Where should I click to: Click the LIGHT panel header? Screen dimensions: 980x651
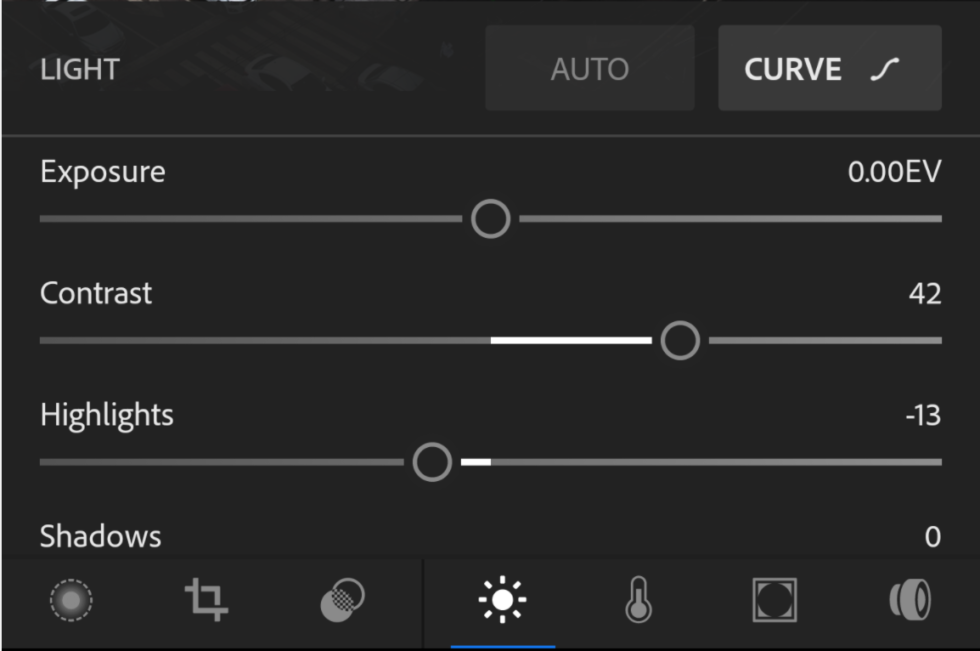[80, 70]
